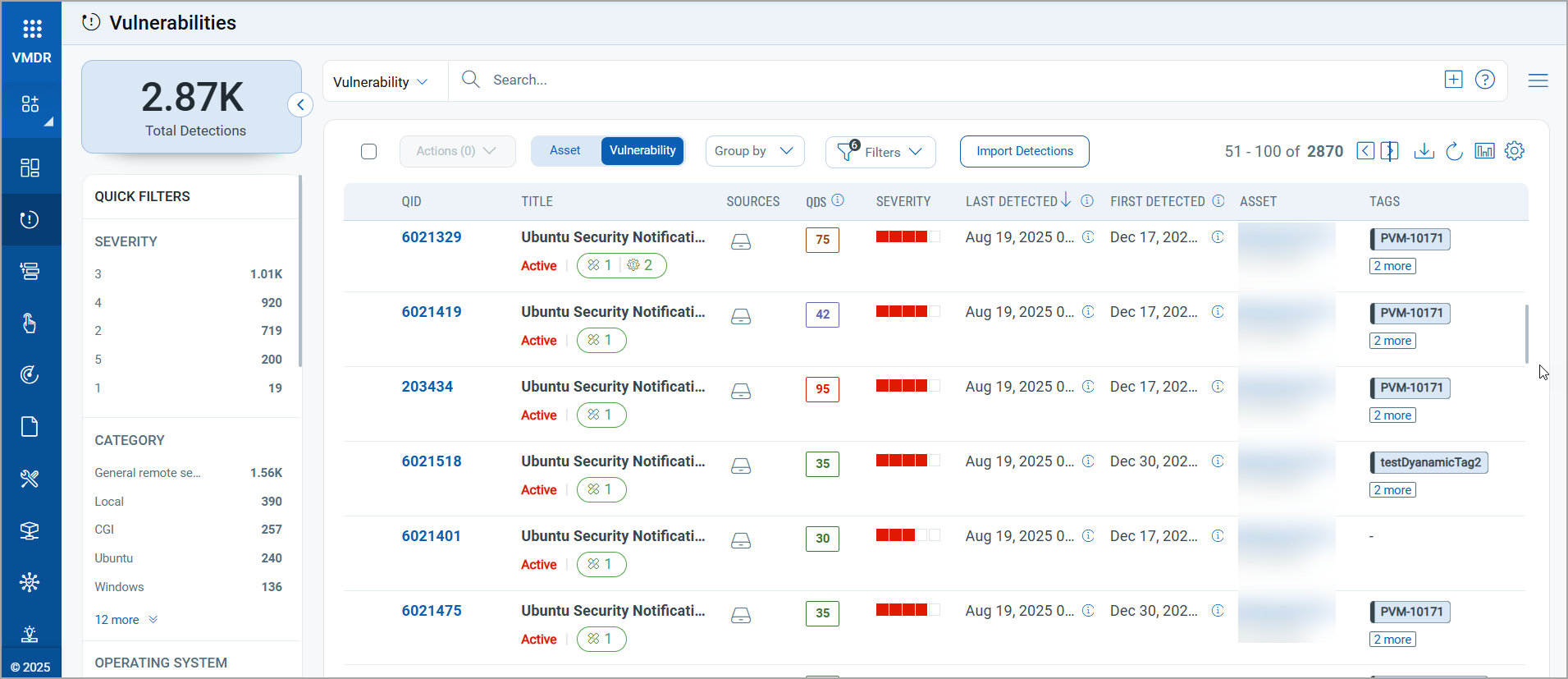Refresh the vulnerability list
Image resolution: width=1568 pixels, height=679 pixels.
coord(1454,151)
